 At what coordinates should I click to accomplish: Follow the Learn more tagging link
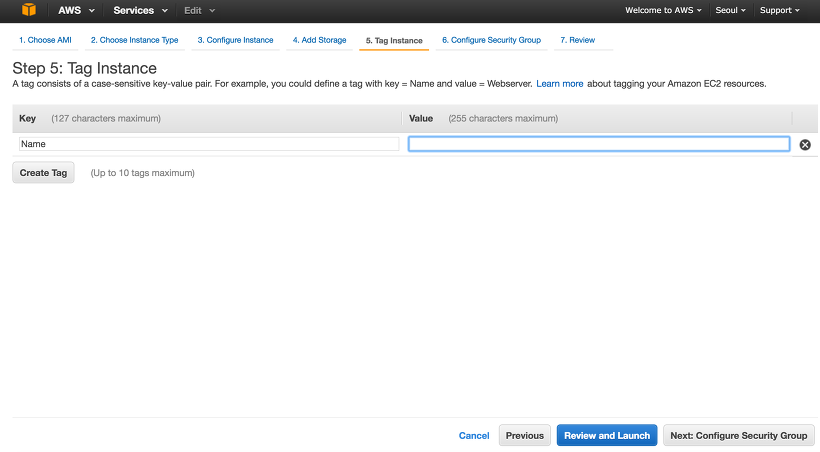[x=560, y=84]
